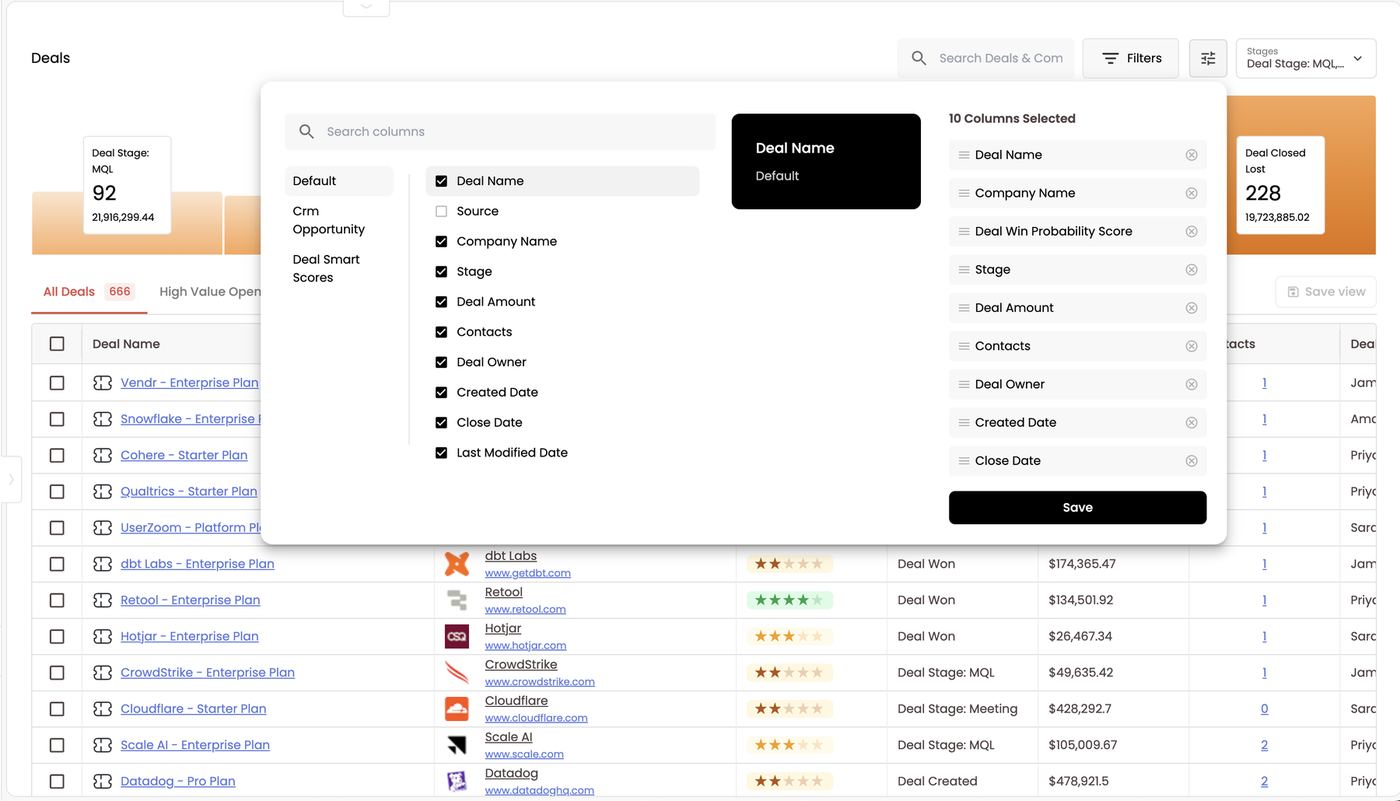Click the Datadog company logo

point(457,781)
